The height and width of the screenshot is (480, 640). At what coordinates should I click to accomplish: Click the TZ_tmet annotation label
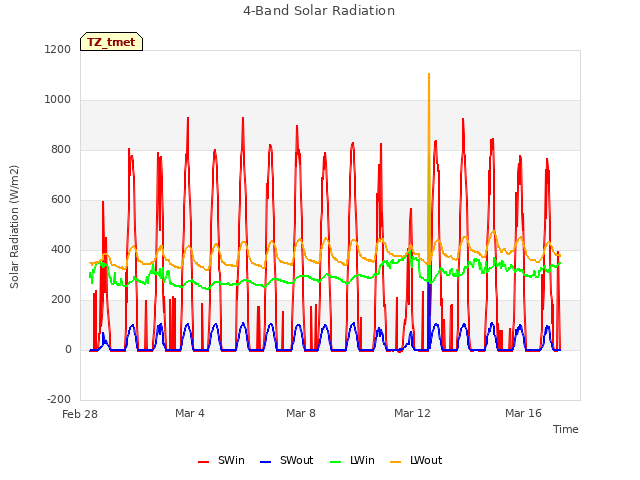[111, 42]
